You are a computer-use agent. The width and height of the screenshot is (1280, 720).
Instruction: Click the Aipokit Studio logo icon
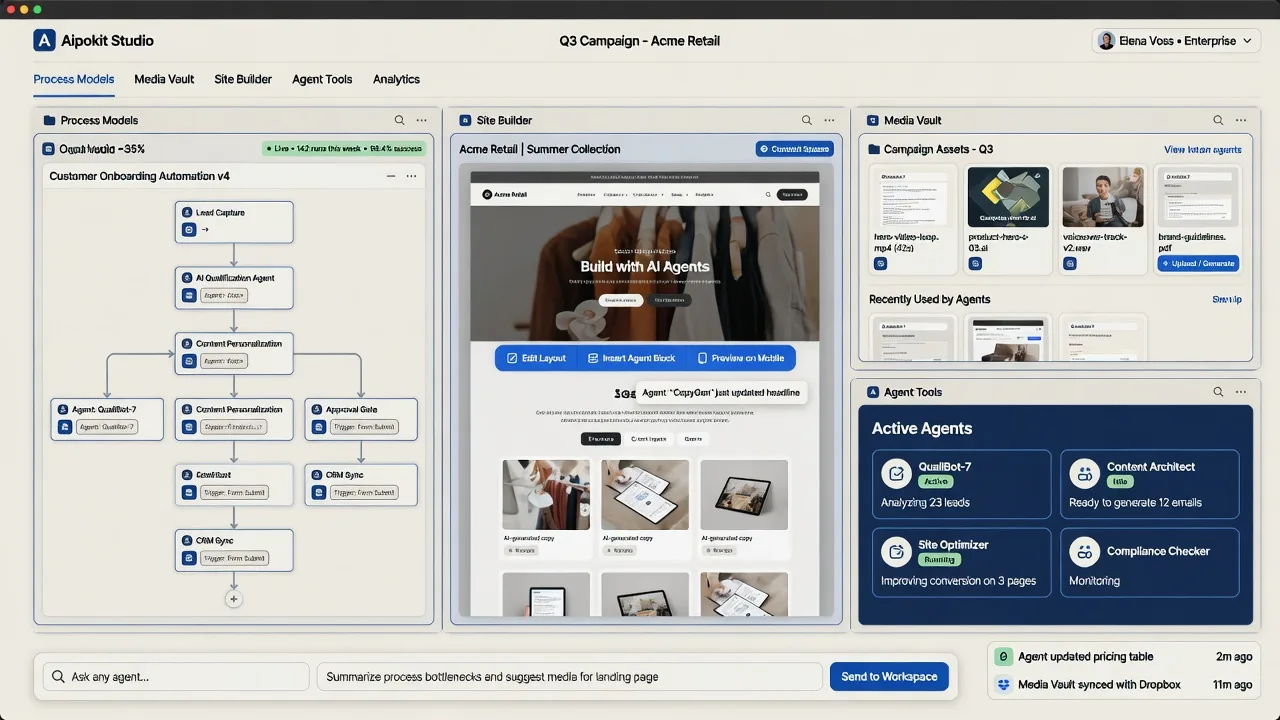click(44, 41)
